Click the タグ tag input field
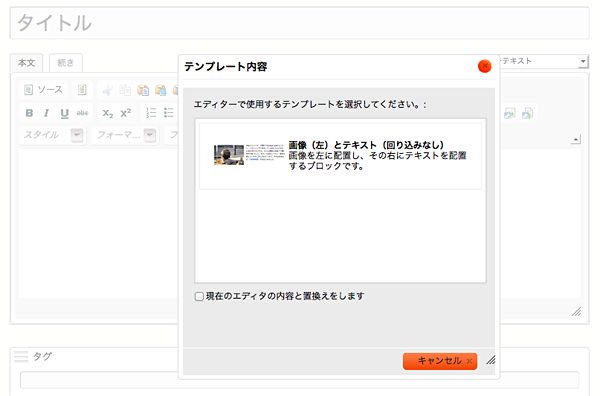This screenshot has height=396, width=600. [299, 380]
